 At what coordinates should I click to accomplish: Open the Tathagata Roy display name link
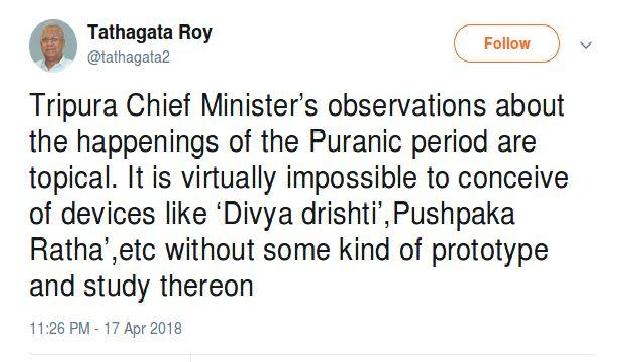(149, 33)
